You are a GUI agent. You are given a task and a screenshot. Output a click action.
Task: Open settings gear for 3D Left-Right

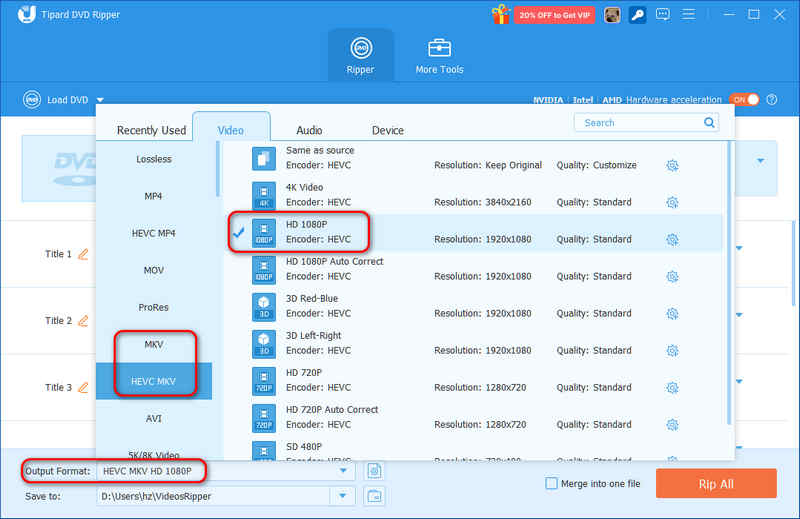click(x=672, y=351)
